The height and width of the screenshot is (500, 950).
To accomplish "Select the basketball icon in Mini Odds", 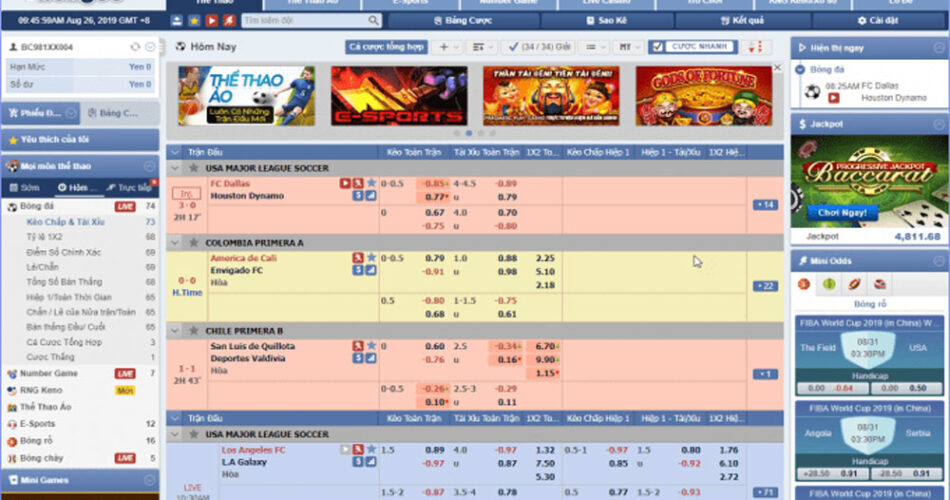I will 804,284.
